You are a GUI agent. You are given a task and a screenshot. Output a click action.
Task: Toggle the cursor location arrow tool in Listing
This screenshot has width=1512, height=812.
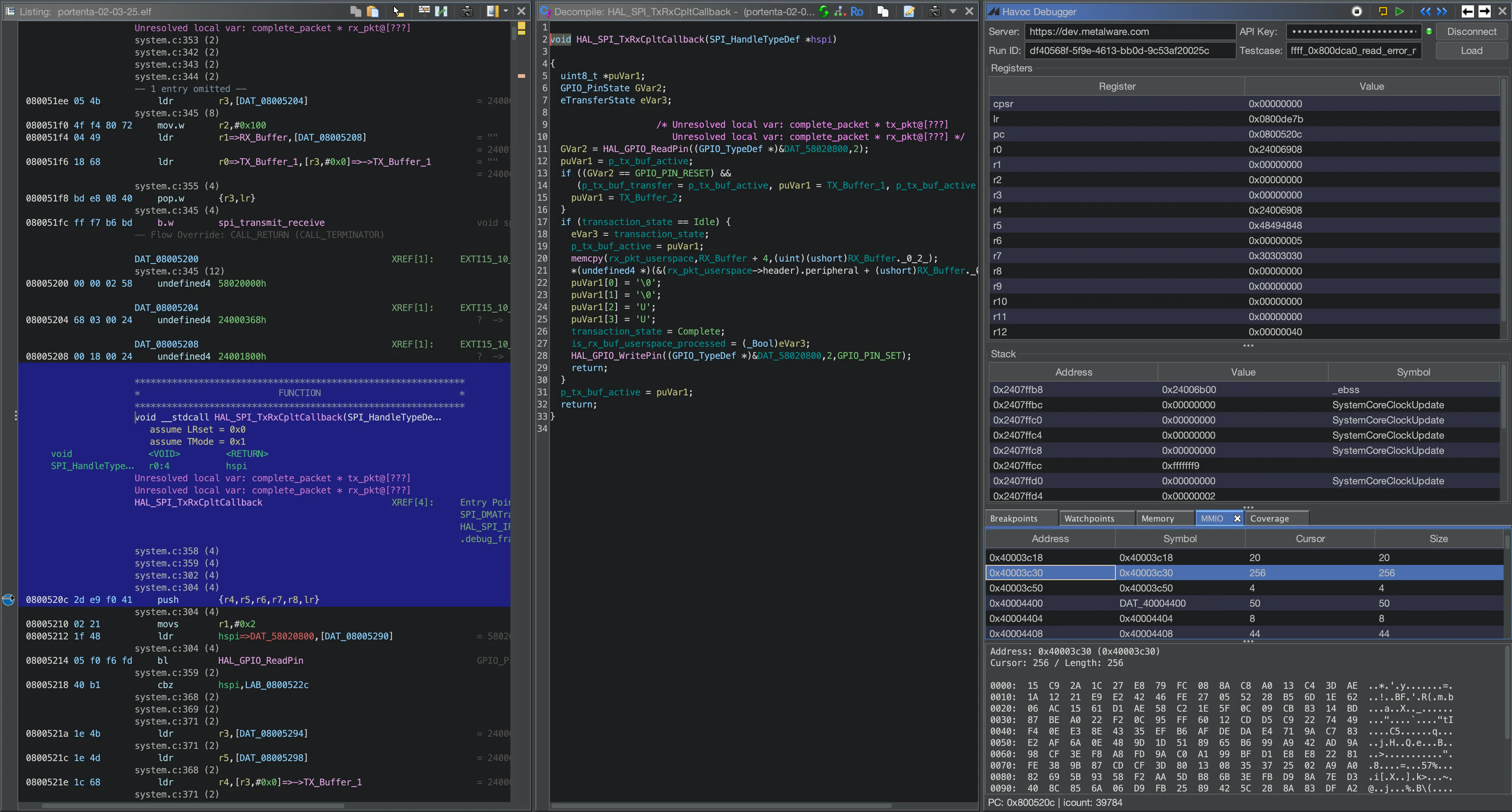[396, 11]
